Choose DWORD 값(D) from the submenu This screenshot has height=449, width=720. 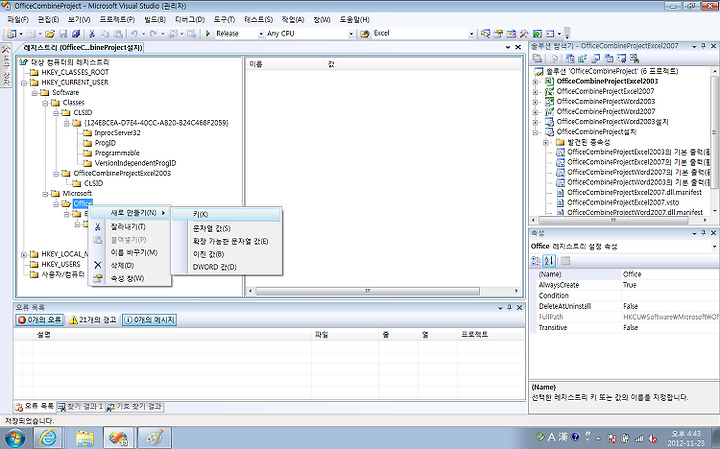[x=226, y=267]
